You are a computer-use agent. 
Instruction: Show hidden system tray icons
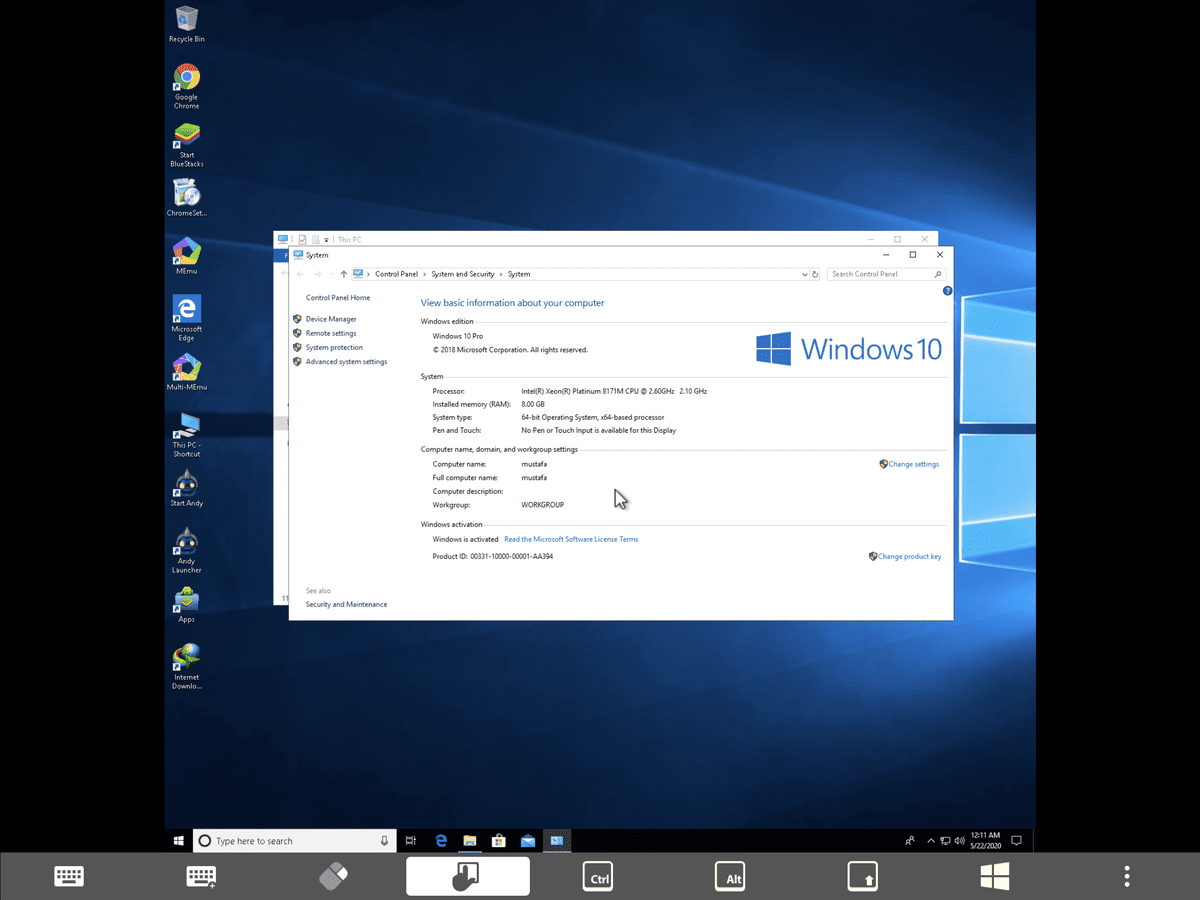[931, 841]
